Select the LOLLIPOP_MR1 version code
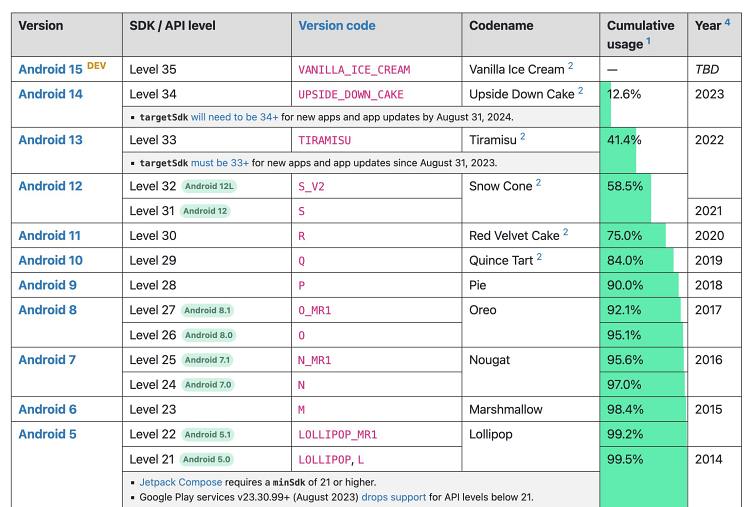Screen dimensions: 750x507 click(337, 435)
